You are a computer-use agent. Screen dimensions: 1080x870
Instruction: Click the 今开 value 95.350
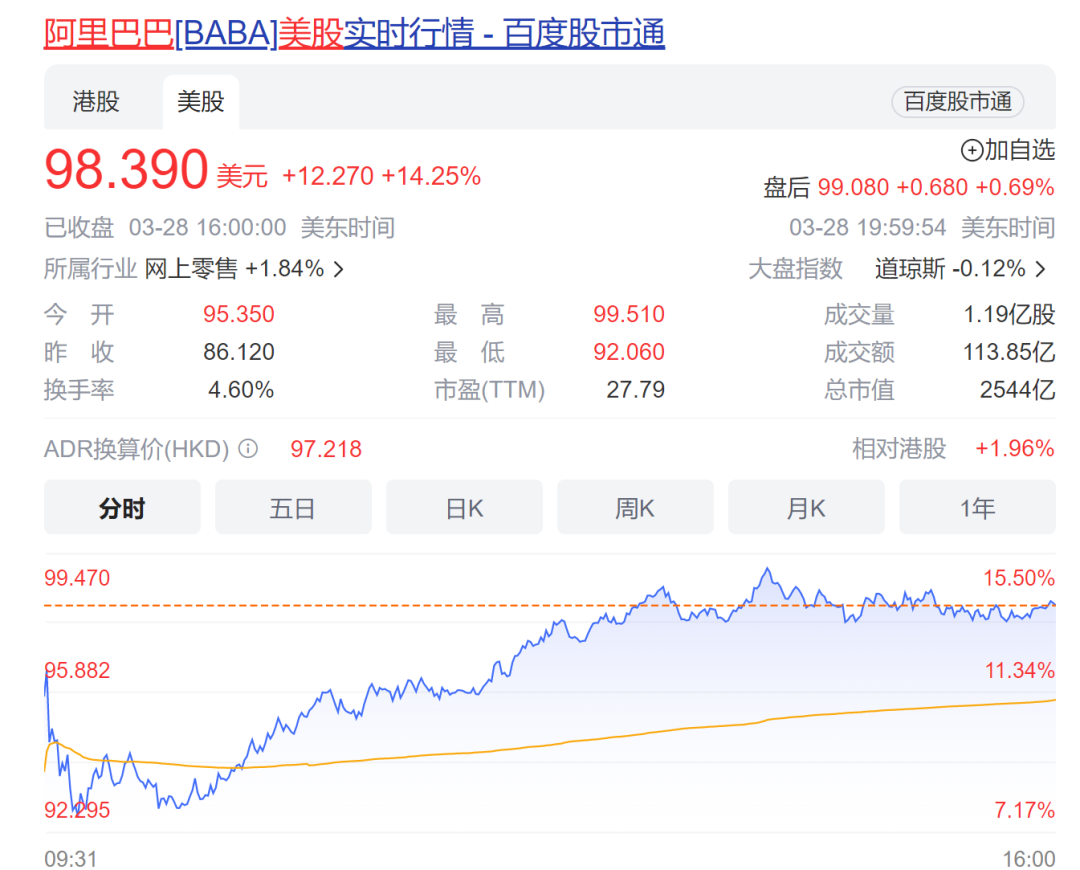238,314
